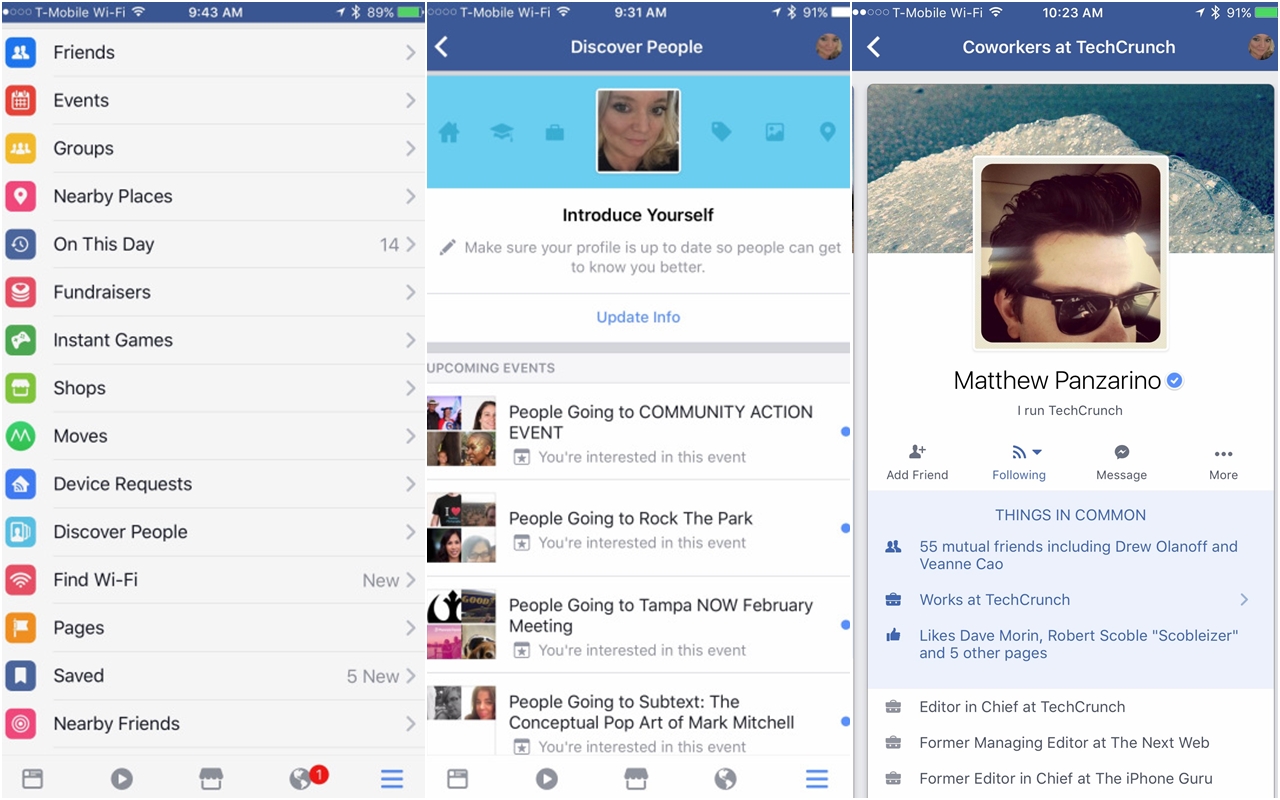Expand Find Wi-Fi chevron beside New

[x=410, y=580]
